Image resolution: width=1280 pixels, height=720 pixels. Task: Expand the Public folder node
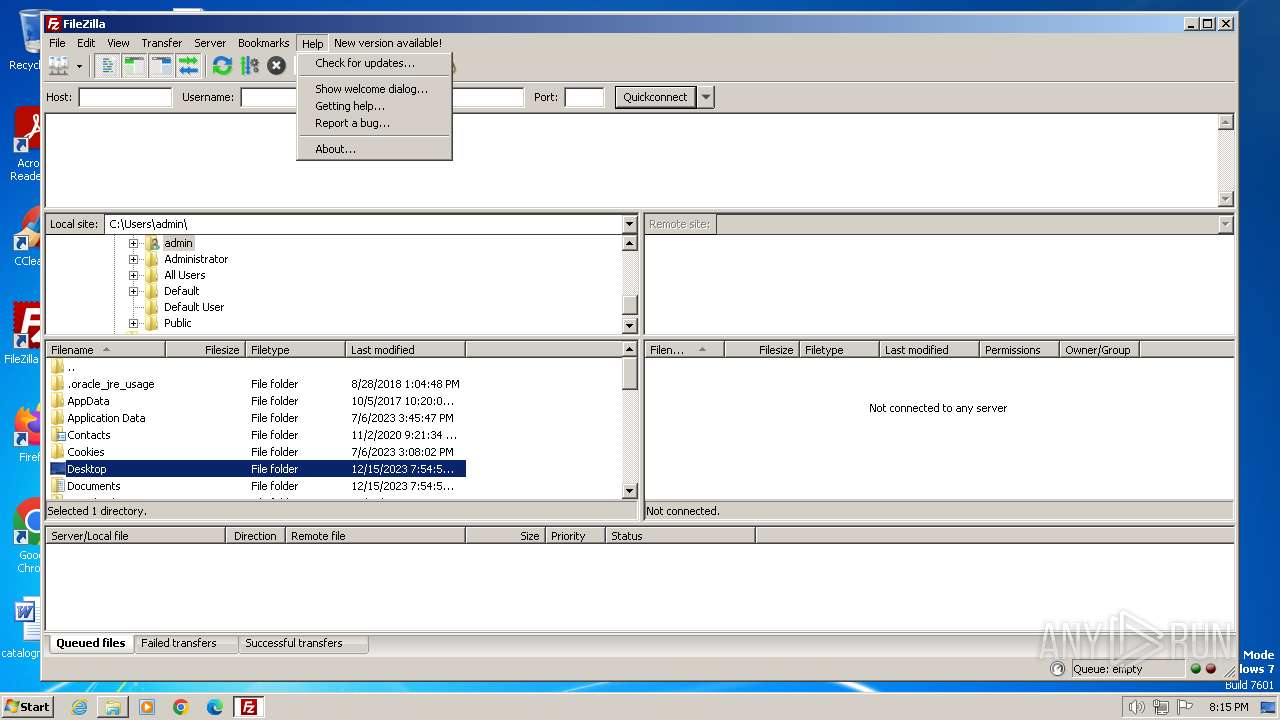[x=133, y=323]
